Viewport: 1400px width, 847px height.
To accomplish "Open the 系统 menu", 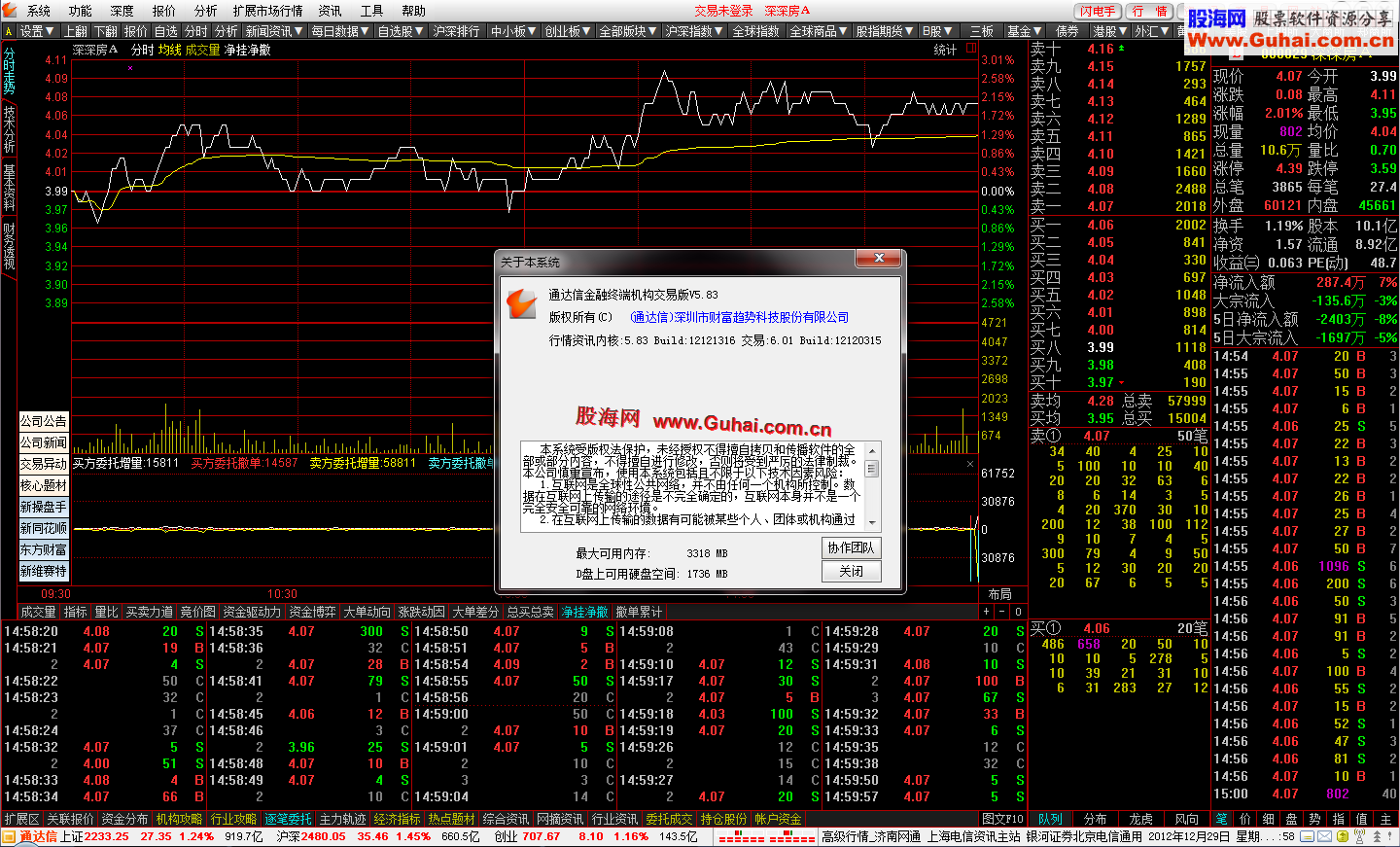I will (x=39, y=11).
